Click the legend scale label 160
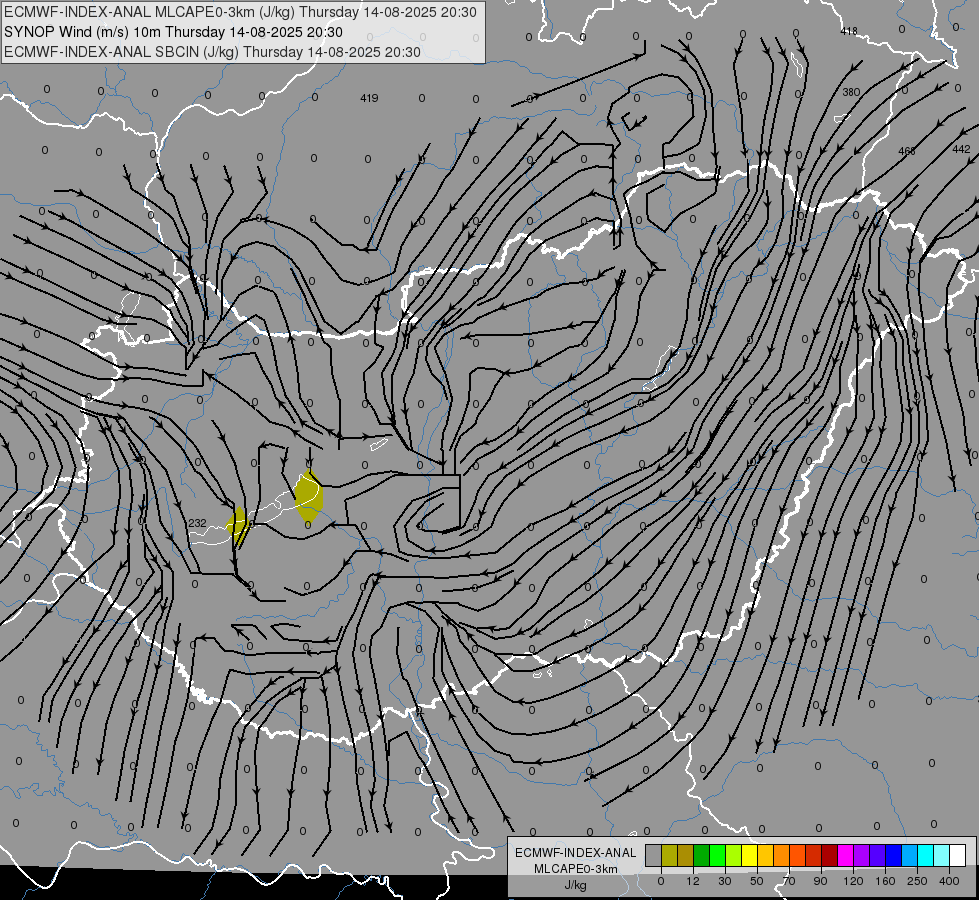Screen dimensions: 979x900 (x=885, y=881)
